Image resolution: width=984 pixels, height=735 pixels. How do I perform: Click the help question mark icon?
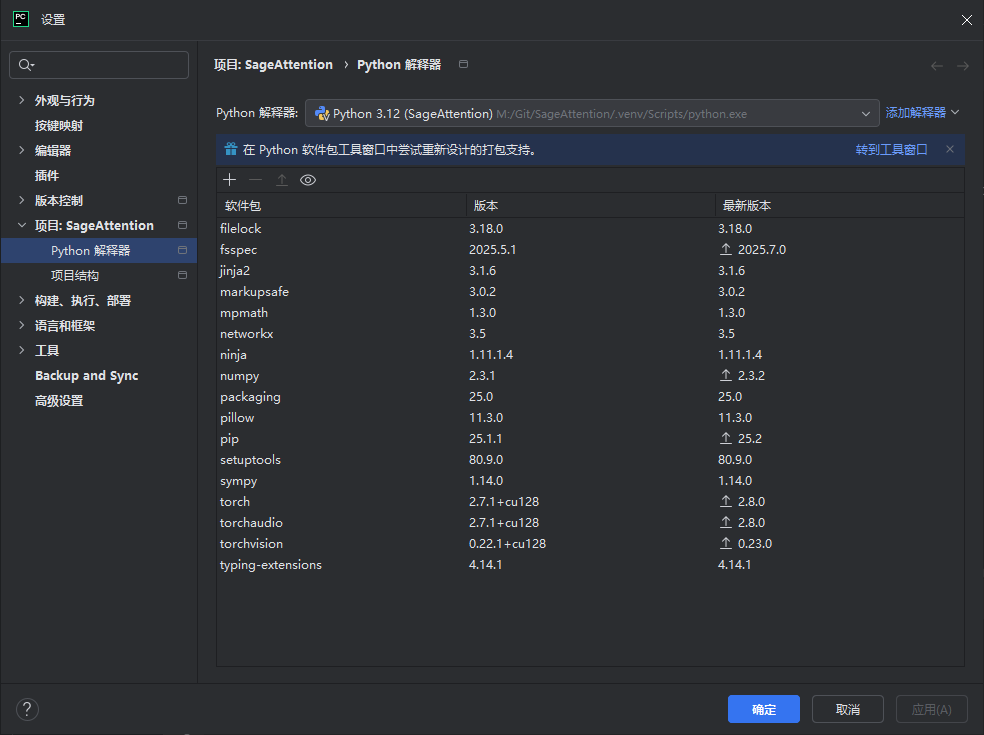tap(27, 709)
